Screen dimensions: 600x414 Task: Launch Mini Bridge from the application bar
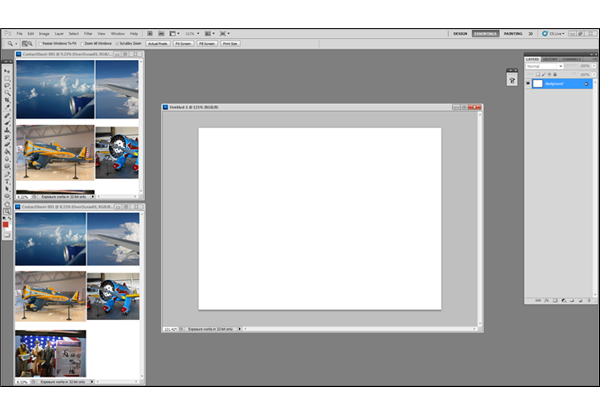(161, 34)
